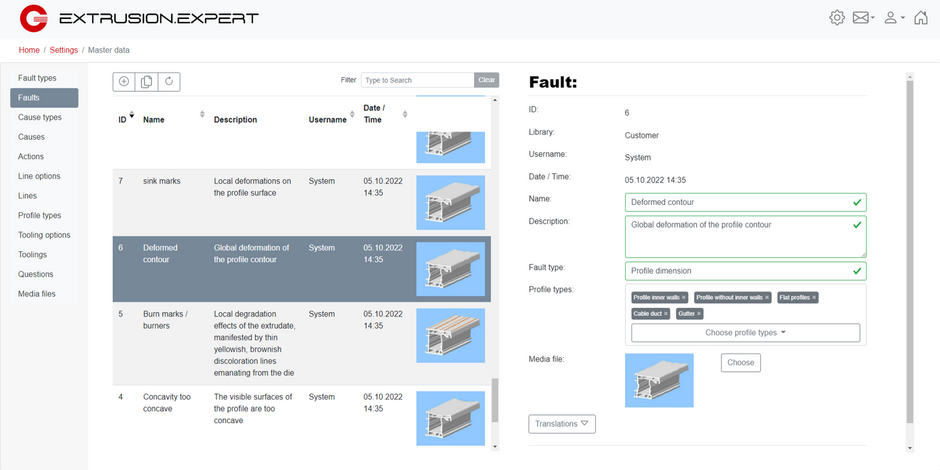940x470 pixels.
Task: Expand the Translations section
Action: (x=562, y=424)
